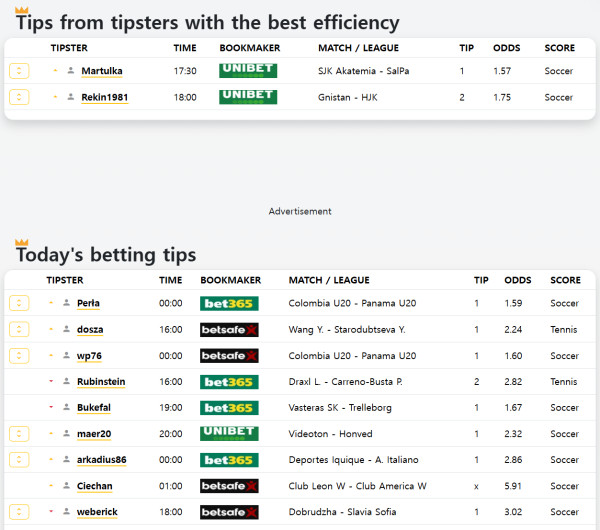600x530 pixels.
Task: Click the betsafe logo in Ciechan's row
Action: click(229, 486)
